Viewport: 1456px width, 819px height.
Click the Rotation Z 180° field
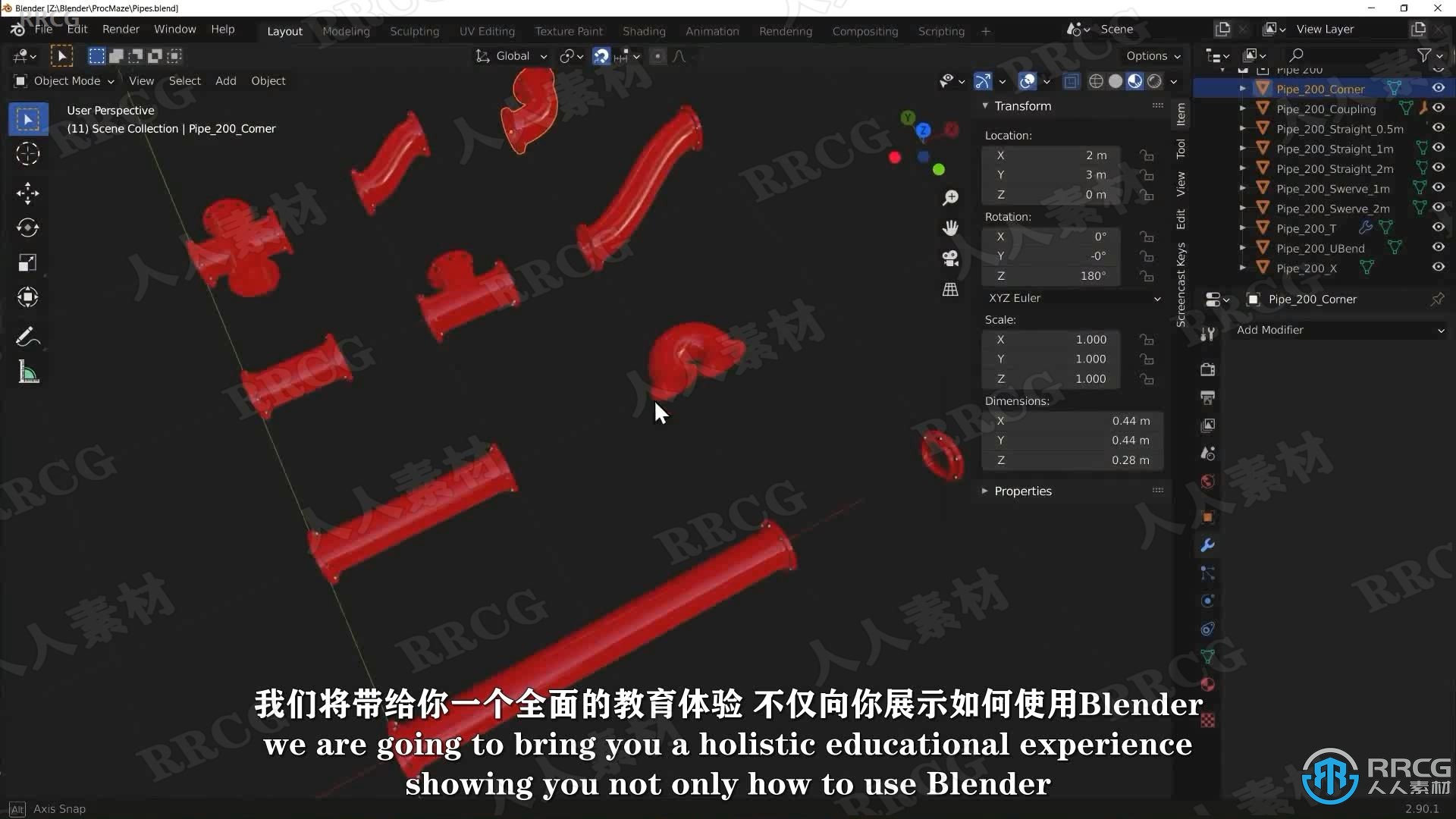1051,275
